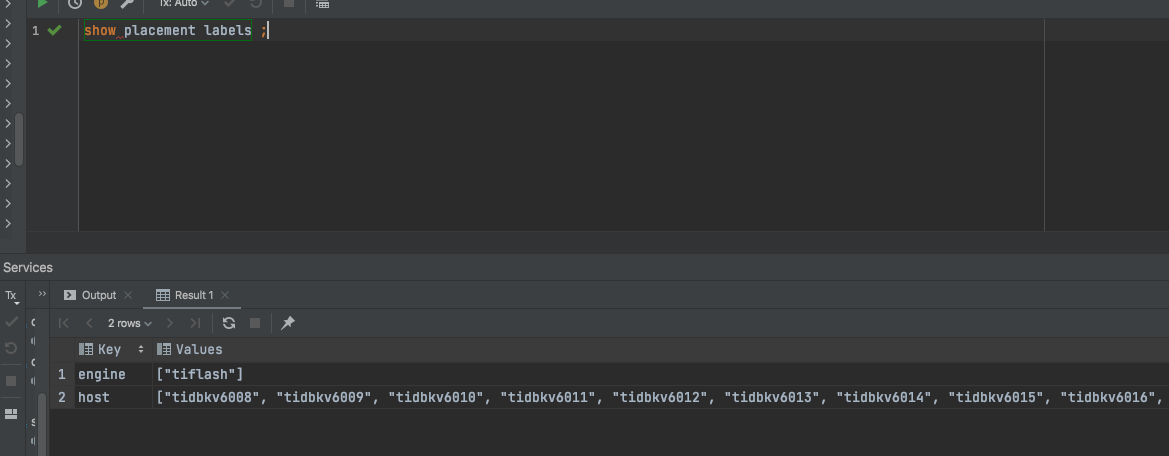Select the host key cell
This screenshot has height=456, width=1169.
94,398
